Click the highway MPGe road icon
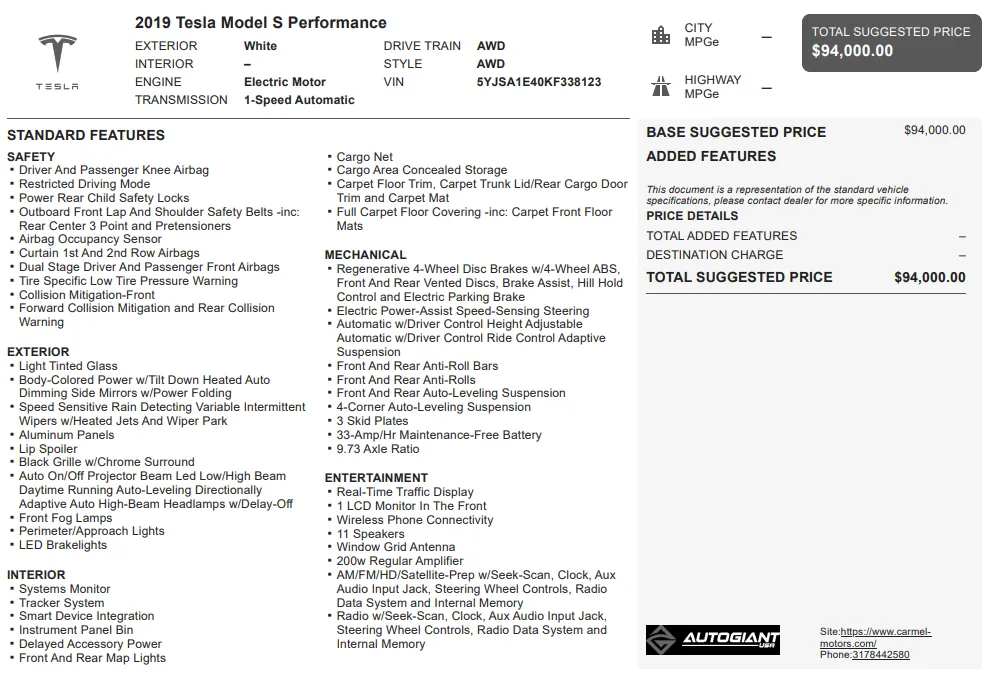 tap(660, 86)
